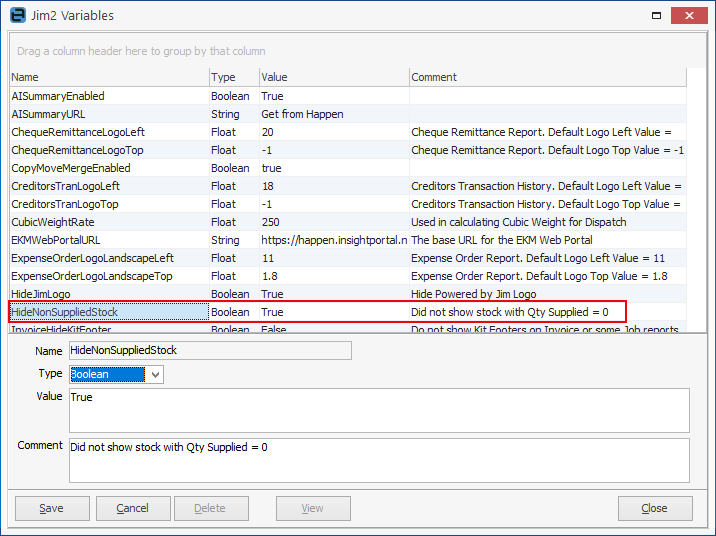Sort by the Comment column header

click(548, 77)
